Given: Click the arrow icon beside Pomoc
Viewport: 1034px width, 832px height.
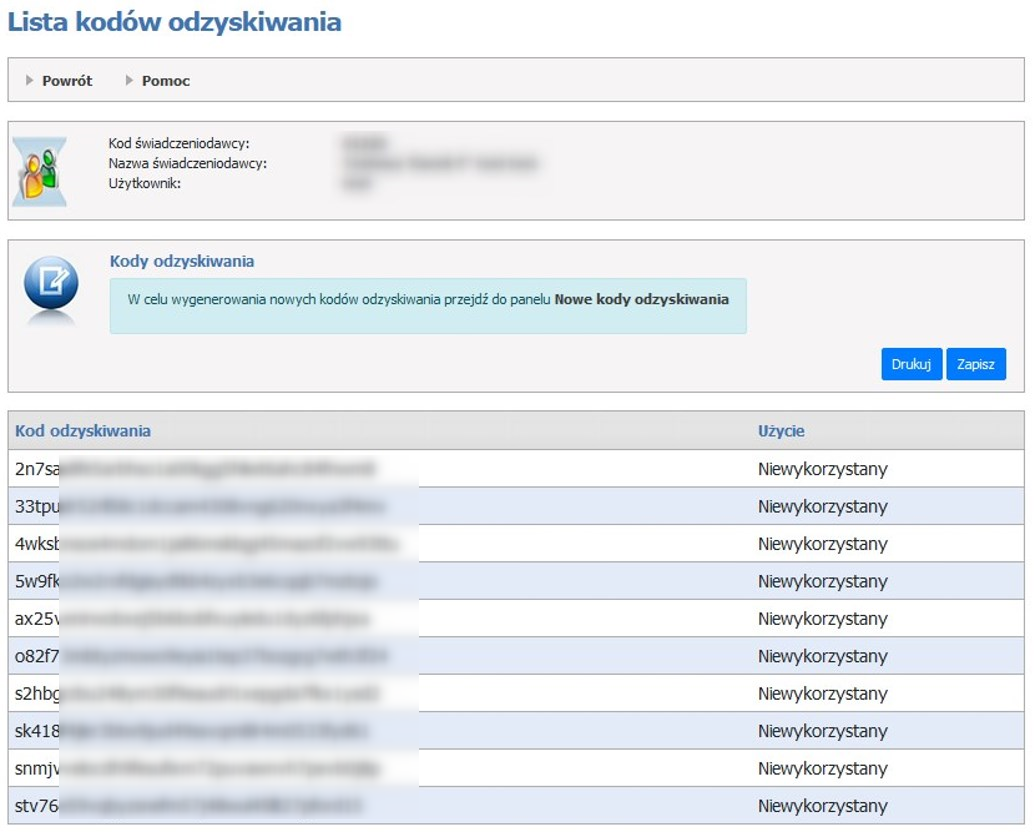Looking at the screenshot, I should coord(129,81).
